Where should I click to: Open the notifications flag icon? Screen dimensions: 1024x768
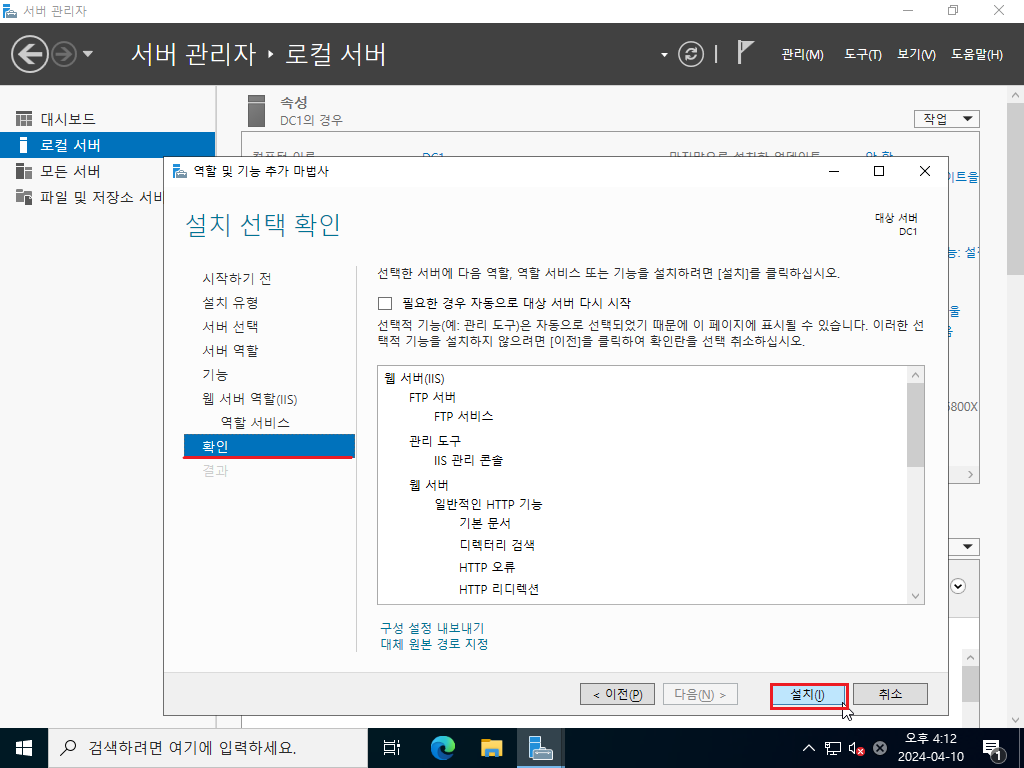(x=744, y=52)
